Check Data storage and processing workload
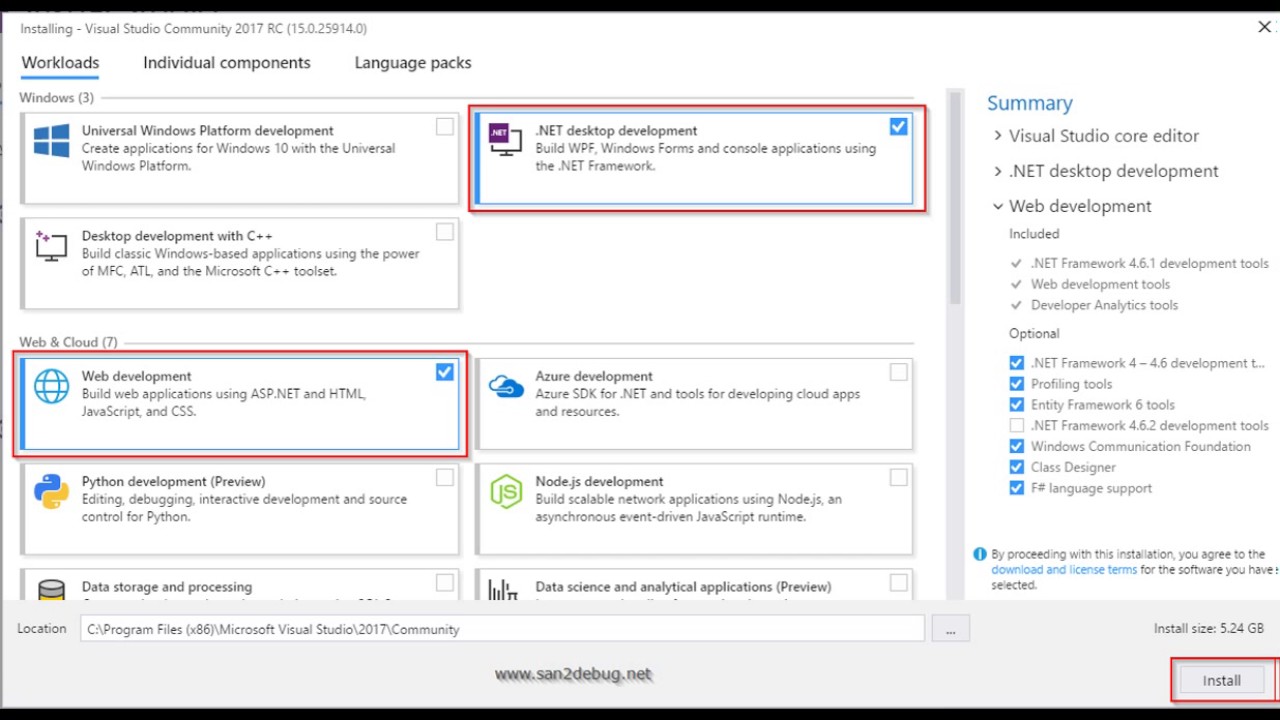The width and height of the screenshot is (1280, 720). click(x=444, y=583)
